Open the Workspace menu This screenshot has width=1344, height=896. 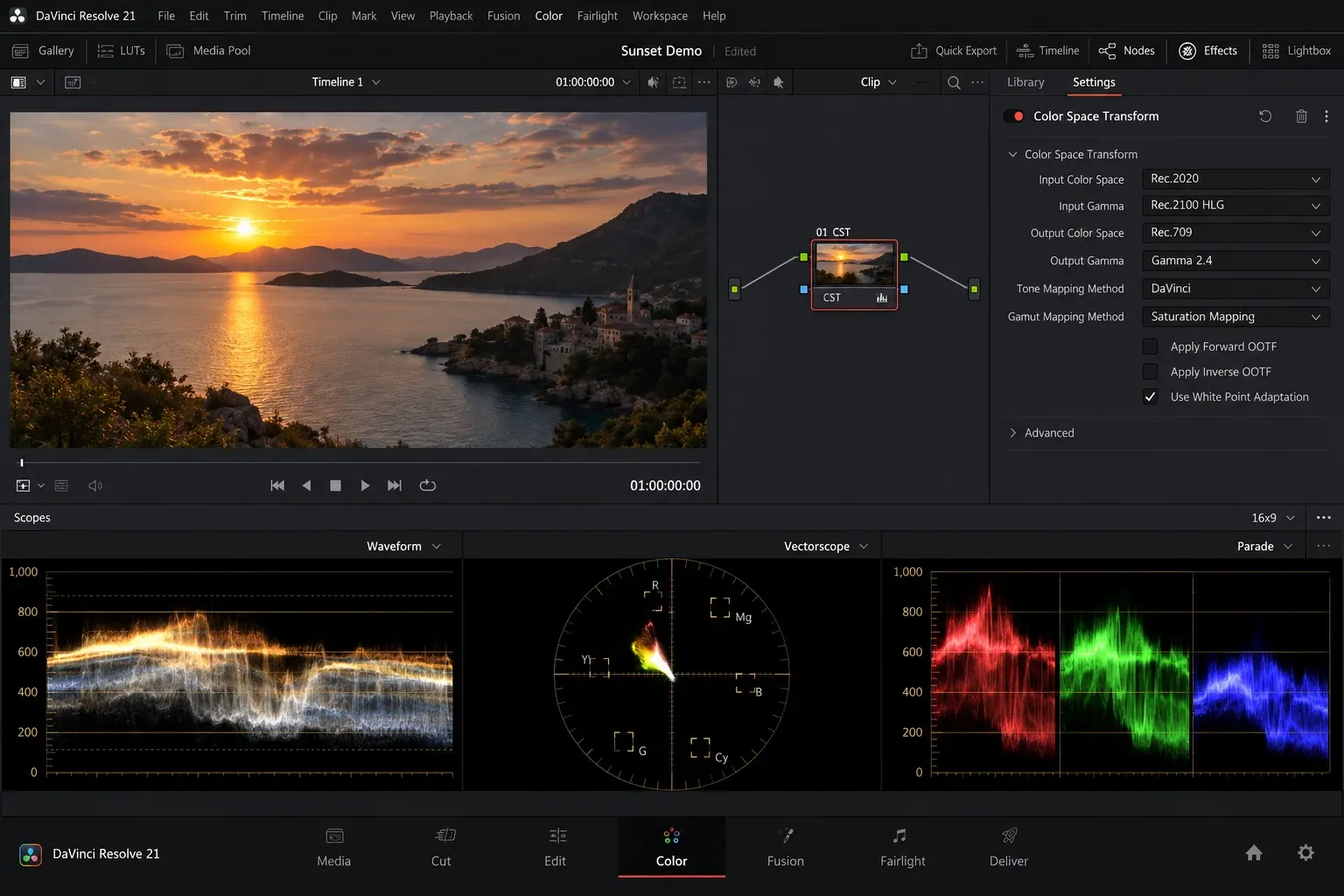tap(660, 16)
